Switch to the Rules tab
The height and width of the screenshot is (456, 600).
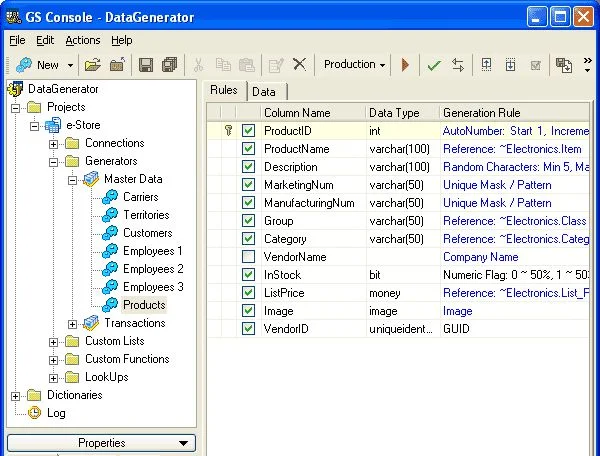tap(224, 90)
